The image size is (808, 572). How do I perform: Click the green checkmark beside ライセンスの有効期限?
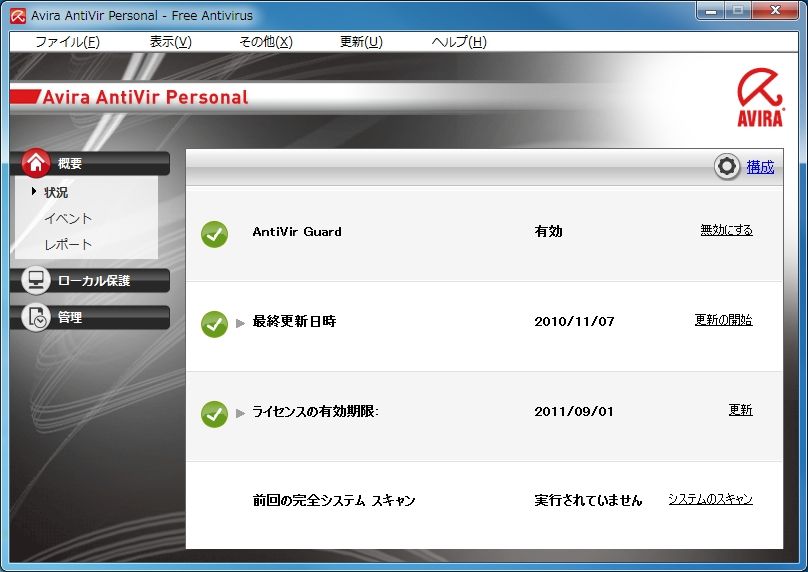214,414
